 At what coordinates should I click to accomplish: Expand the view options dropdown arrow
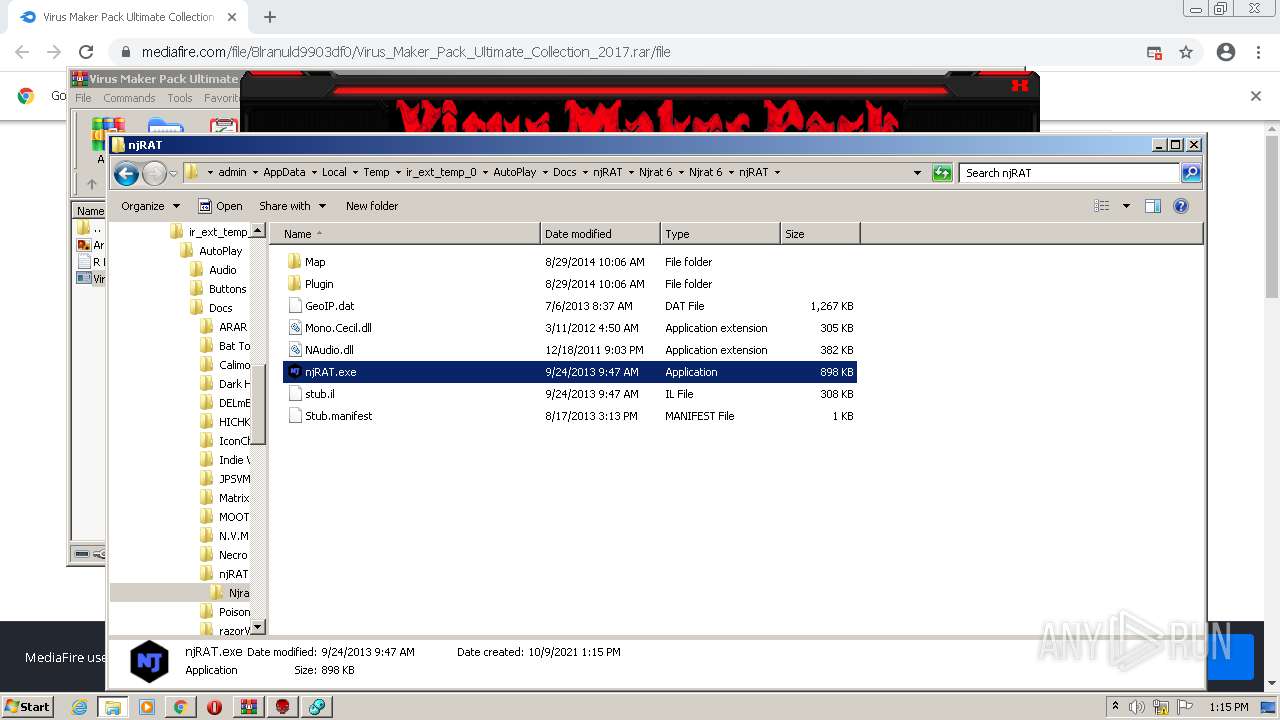coord(1126,206)
